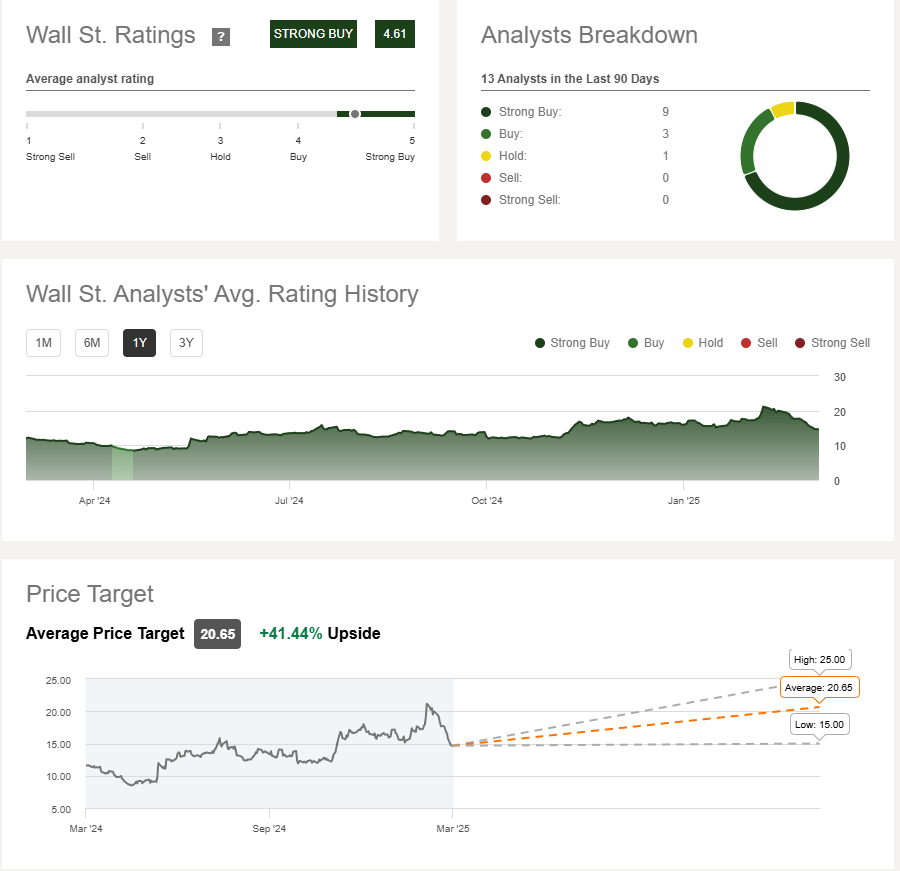The height and width of the screenshot is (871, 900).
Task: Click the marker on the average analyst rating scale
Action: 355,114
